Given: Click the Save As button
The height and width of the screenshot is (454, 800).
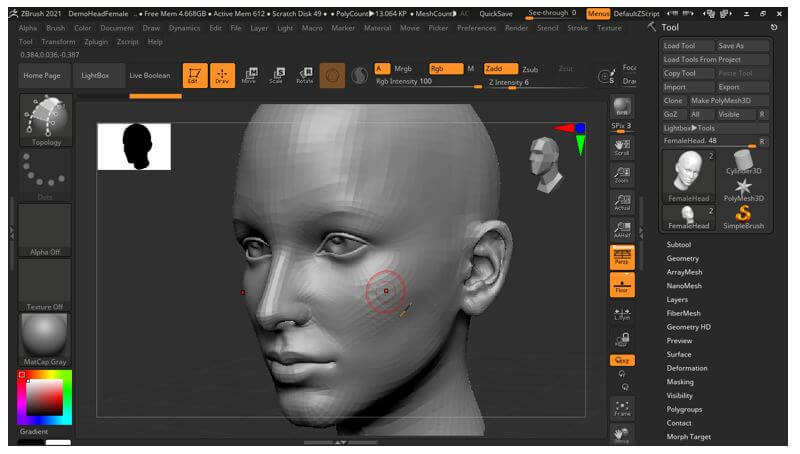Looking at the screenshot, I should [743, 45].
